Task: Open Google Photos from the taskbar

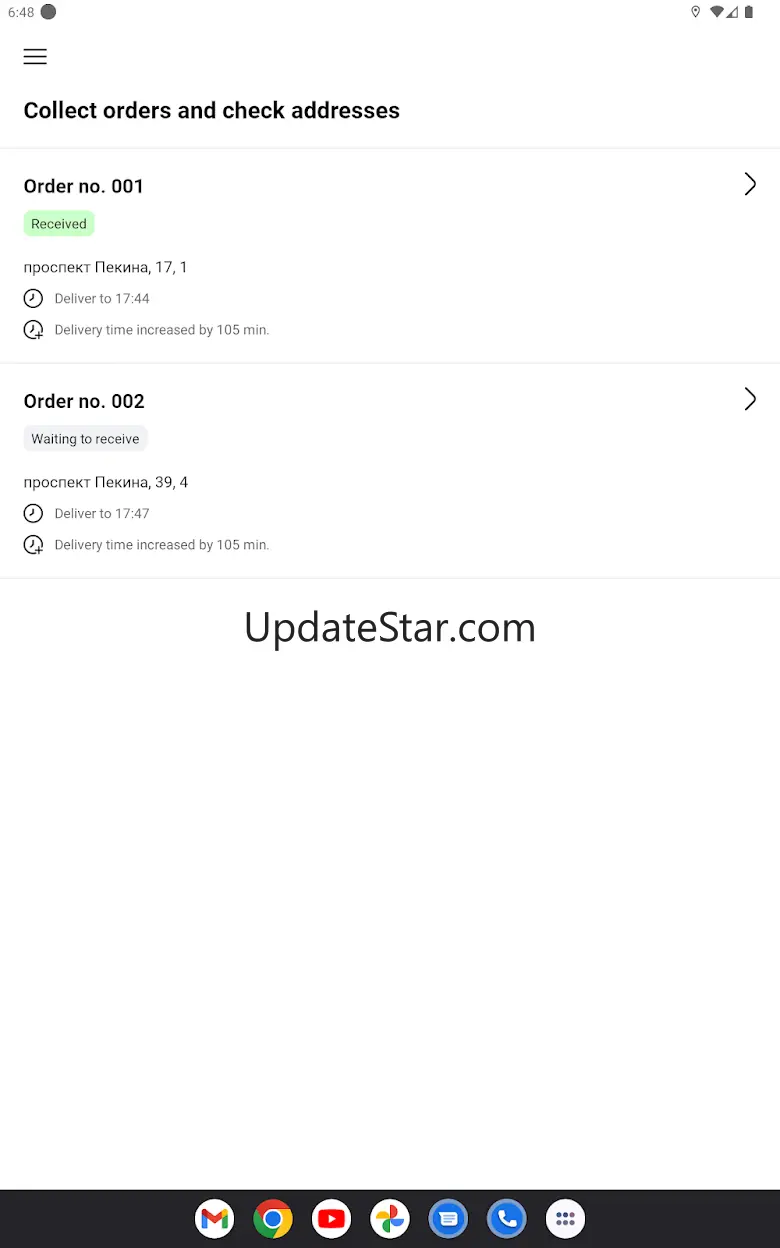Action: tap(390, 1219)
